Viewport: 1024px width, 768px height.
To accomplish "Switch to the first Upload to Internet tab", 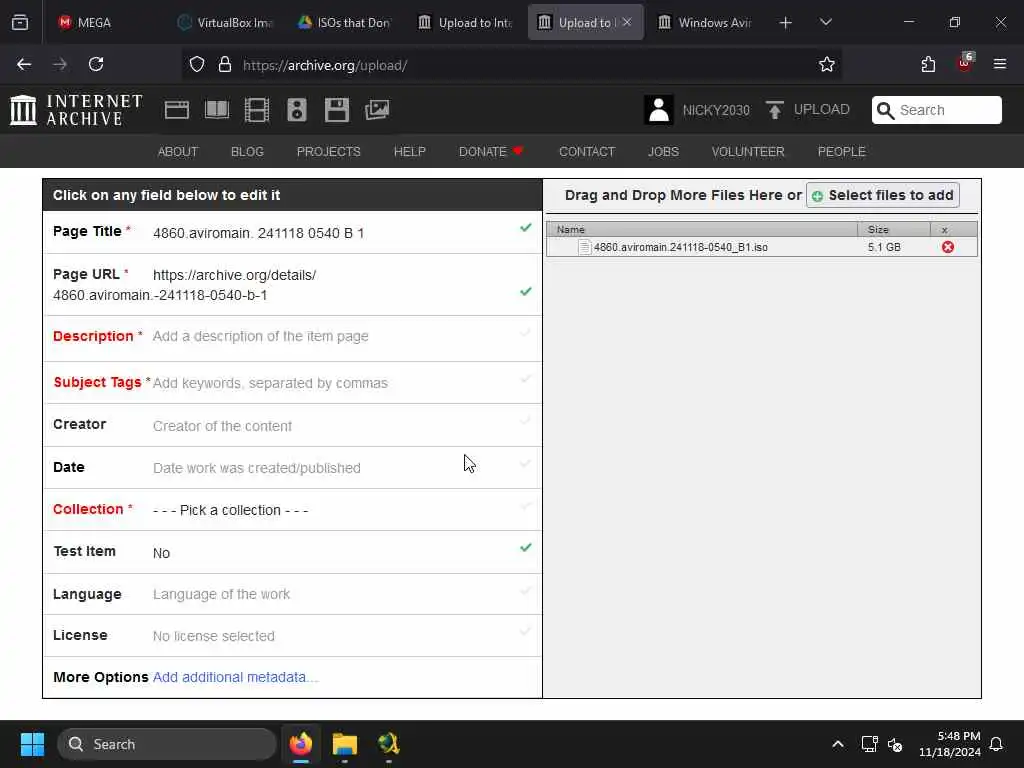I will pyautogui.click(x=466, y=23).
